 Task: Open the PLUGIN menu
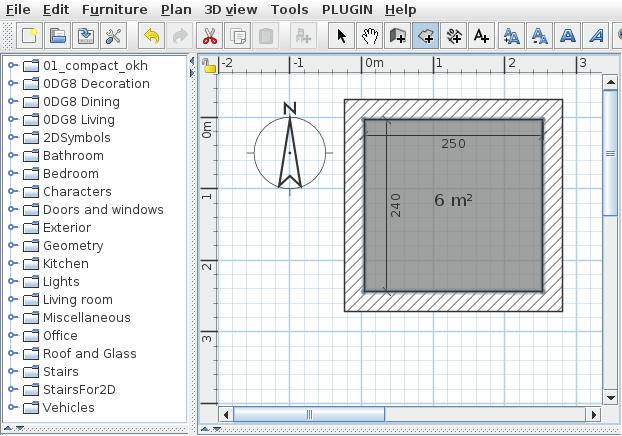point(347,10)
